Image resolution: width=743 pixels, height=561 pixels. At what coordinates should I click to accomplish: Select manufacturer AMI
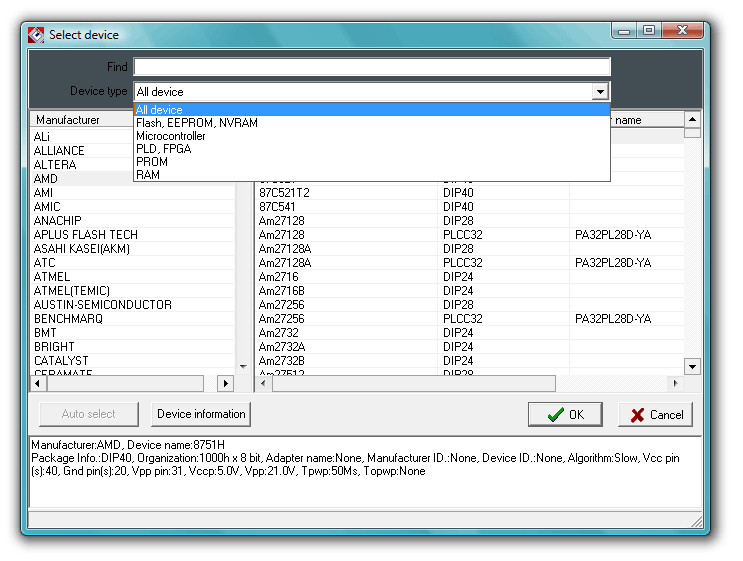pyautogui.click(x=133, y=193)
